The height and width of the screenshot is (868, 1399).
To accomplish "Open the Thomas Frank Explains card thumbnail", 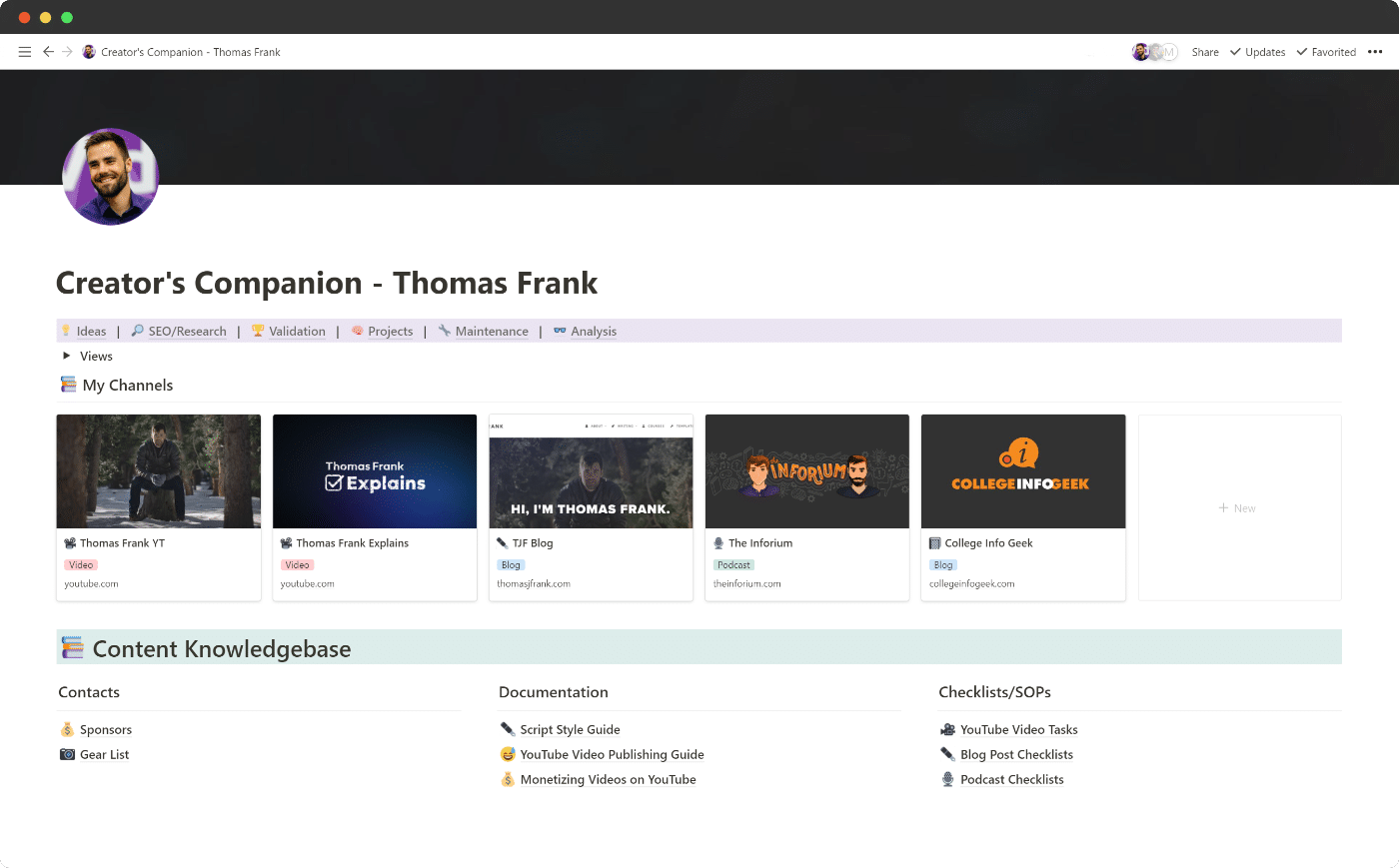I will pos(375,471).
